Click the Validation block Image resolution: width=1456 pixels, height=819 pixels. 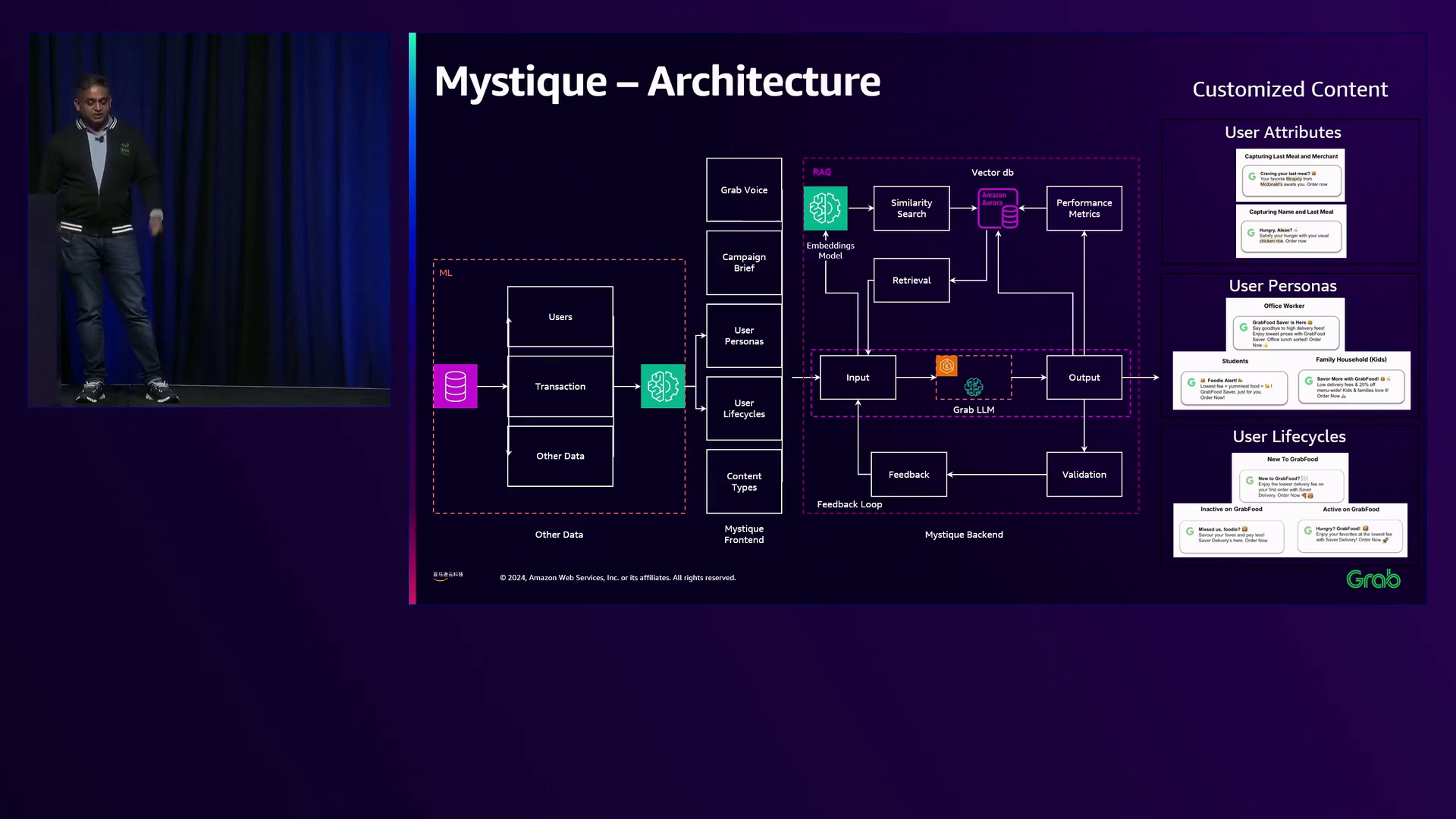[1084, 475]
